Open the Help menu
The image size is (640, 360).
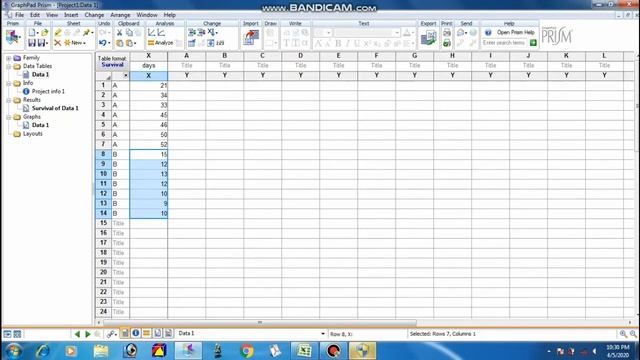169,15
